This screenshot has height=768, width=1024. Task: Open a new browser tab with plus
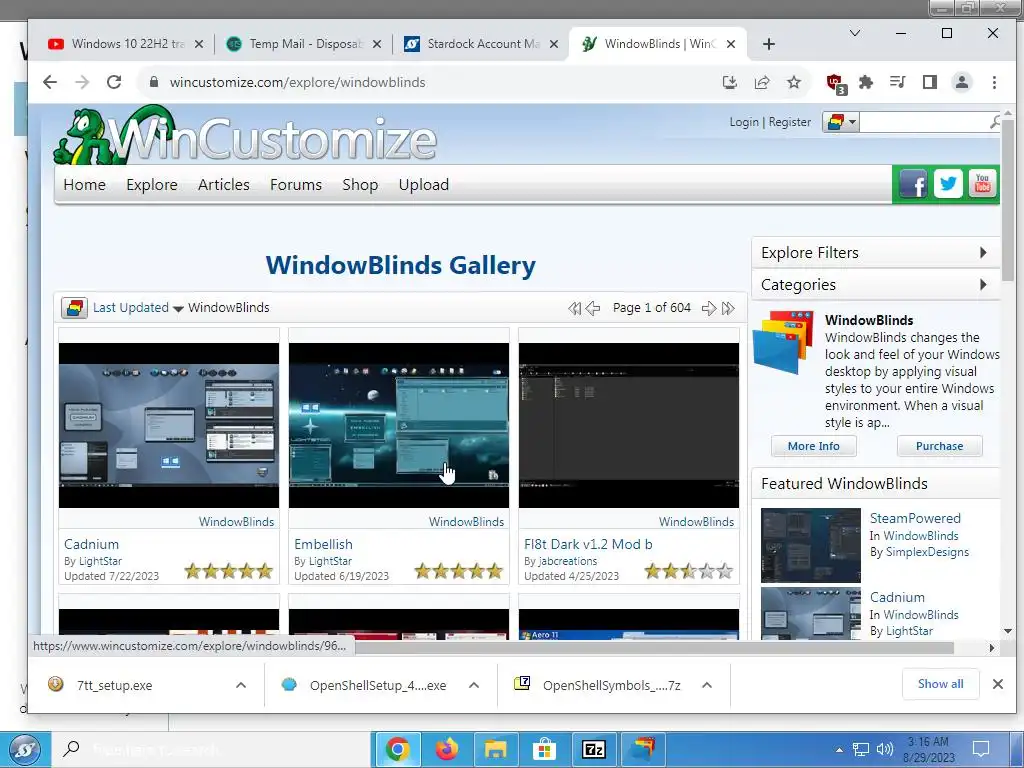pos(769,44)
